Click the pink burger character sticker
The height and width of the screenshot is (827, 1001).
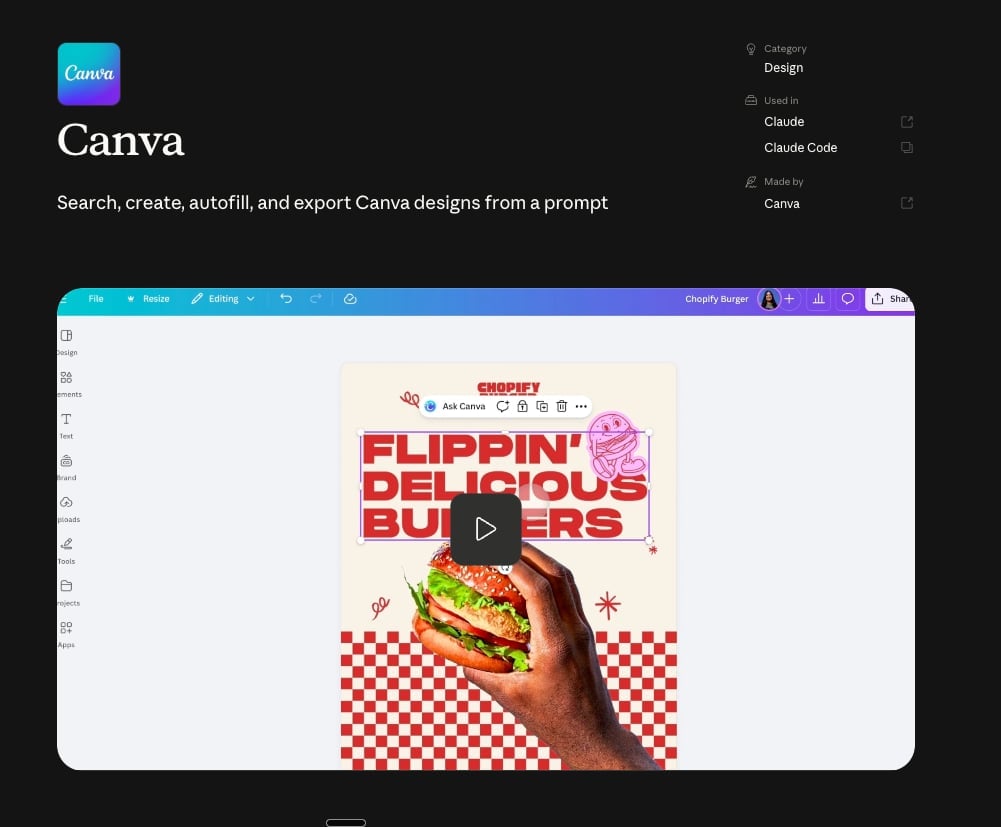point(616,446)
